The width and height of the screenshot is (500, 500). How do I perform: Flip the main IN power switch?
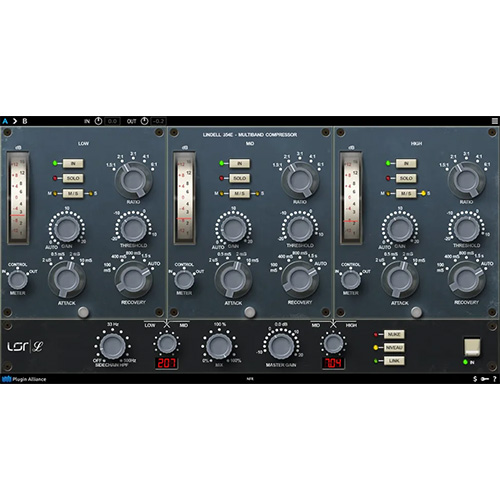[x=472, y=347]
